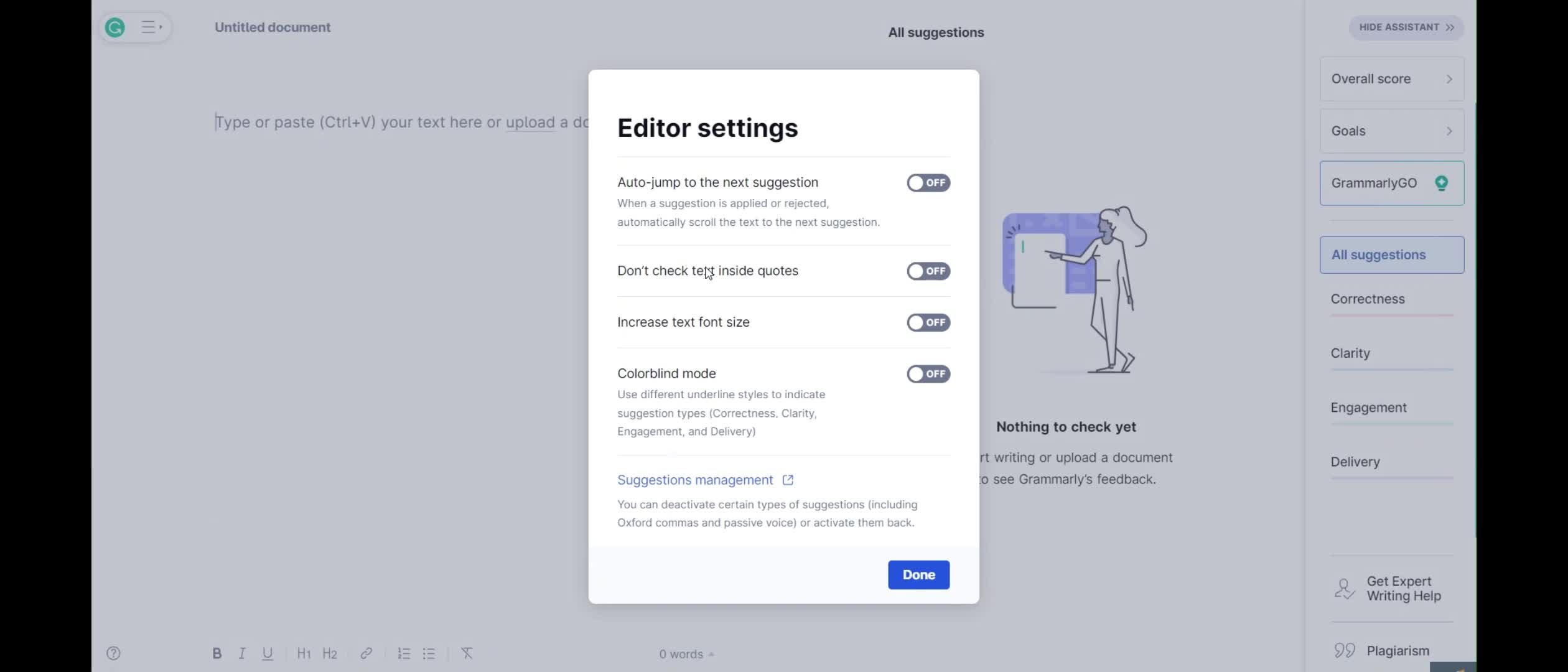
Task: Click the Overall score label
Action: (x=1371, y=79)
